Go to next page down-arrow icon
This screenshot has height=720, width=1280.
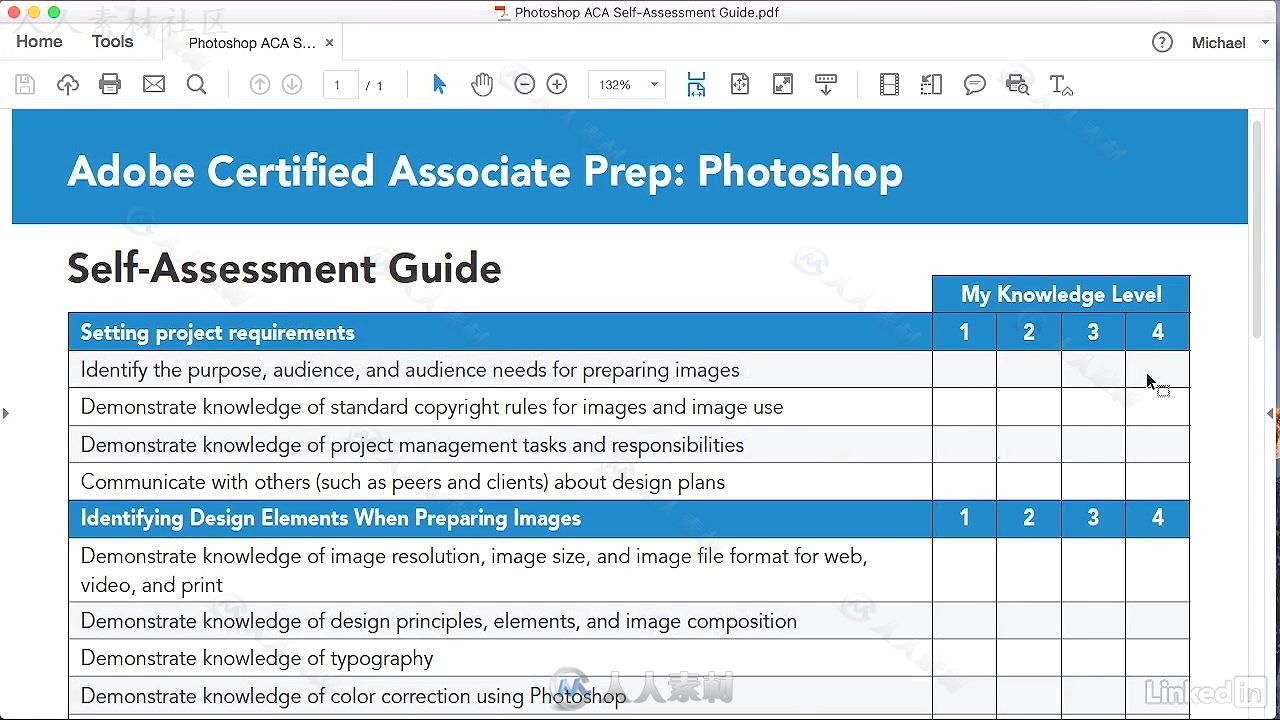click(x=292, y=85)
